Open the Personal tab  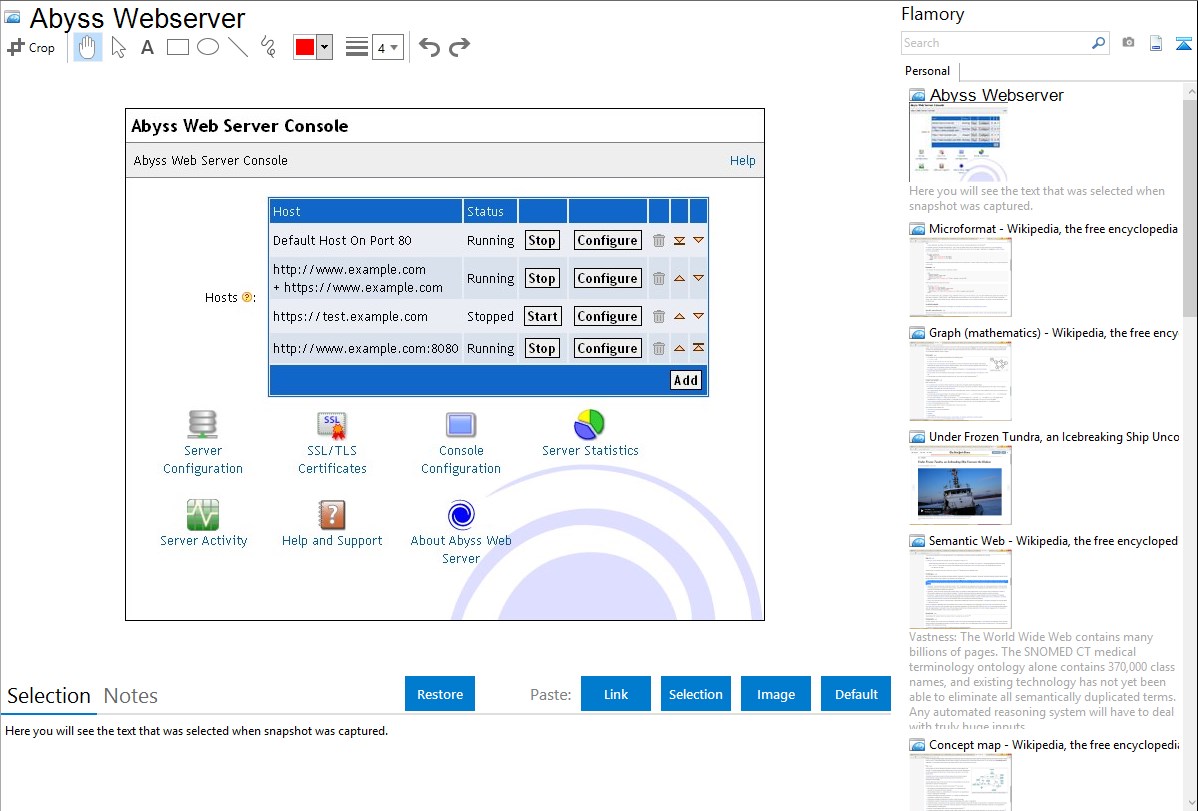[927, 71]
